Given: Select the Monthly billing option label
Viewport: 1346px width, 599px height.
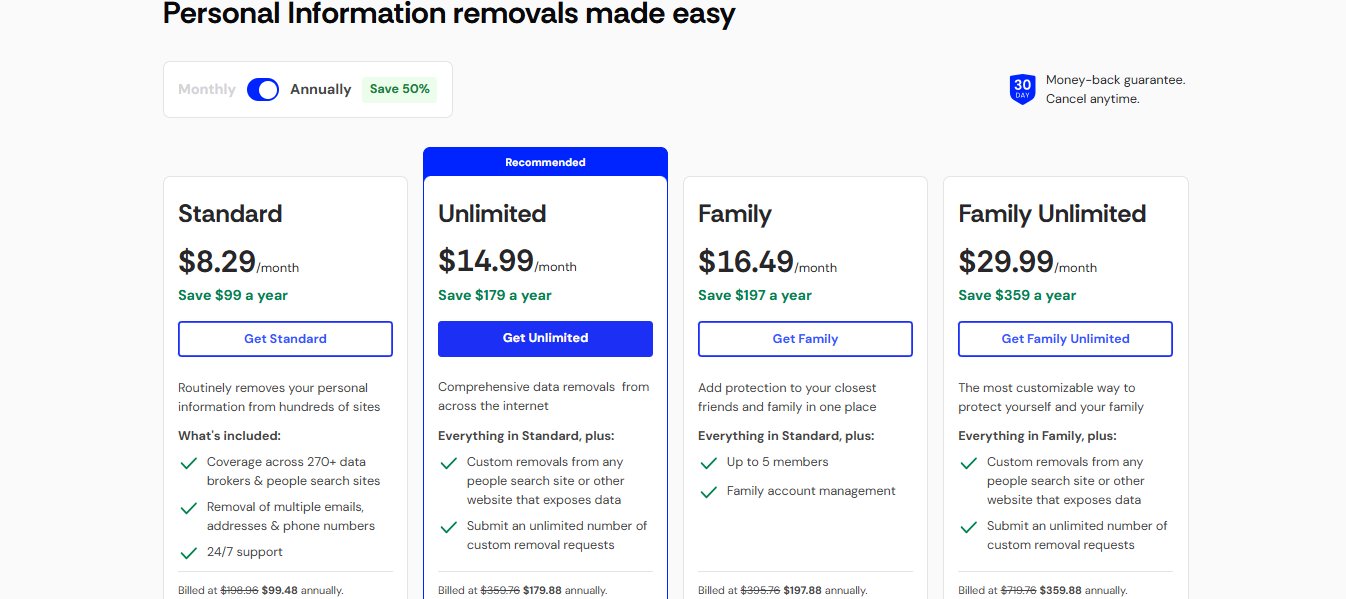Looking at the screenshot, I should [x=207, y=89].
